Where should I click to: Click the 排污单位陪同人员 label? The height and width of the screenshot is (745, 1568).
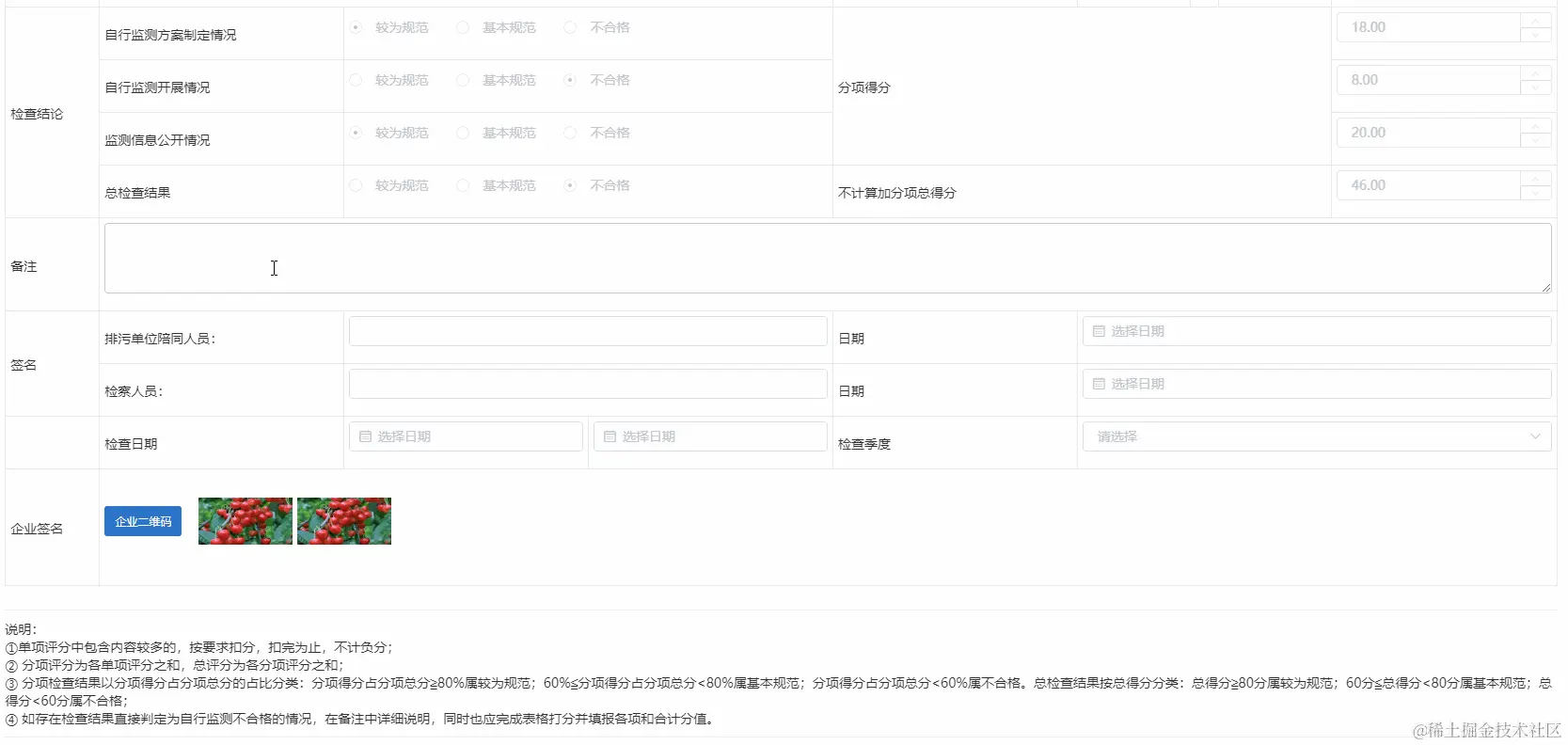pyautogui.click(x=160, y=339)
